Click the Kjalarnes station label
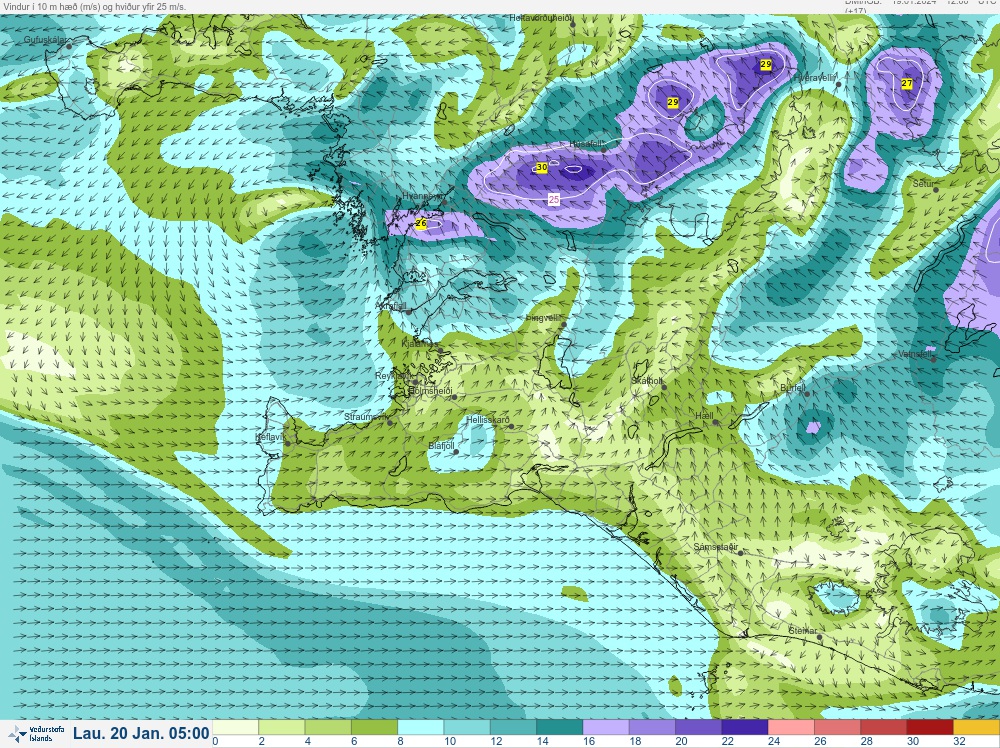The image size is (1000, 748). [420, 344]
